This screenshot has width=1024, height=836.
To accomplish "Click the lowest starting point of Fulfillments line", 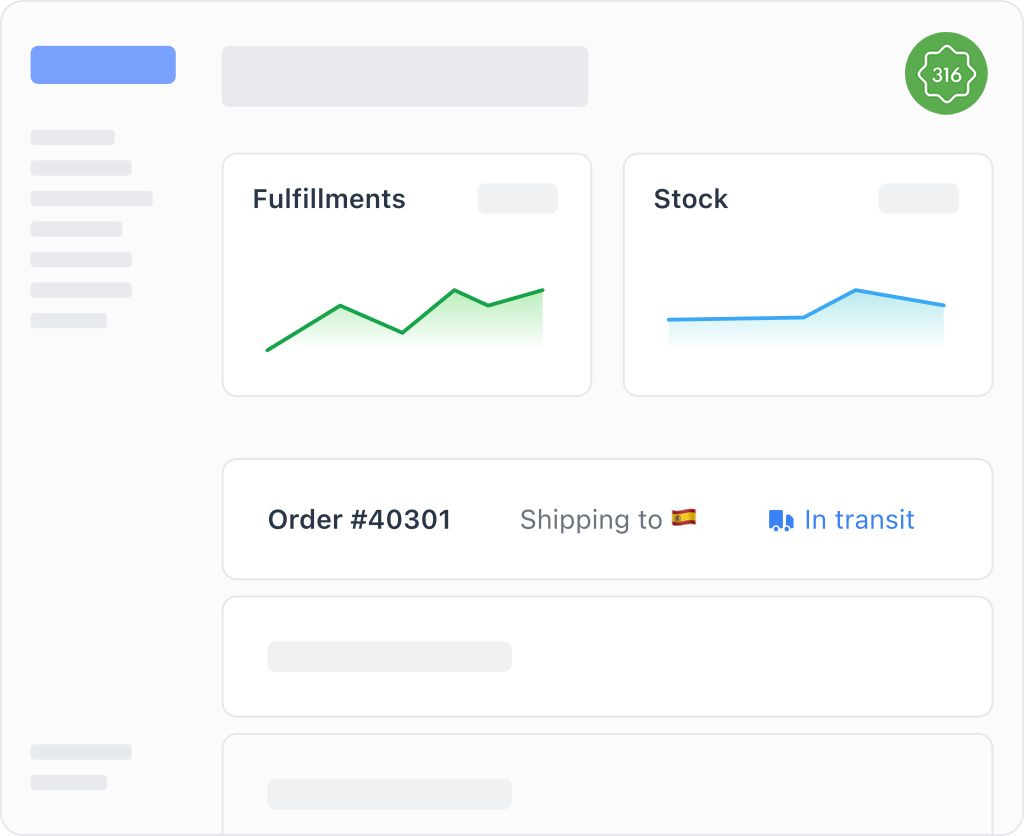I will (x=268, y=350).
